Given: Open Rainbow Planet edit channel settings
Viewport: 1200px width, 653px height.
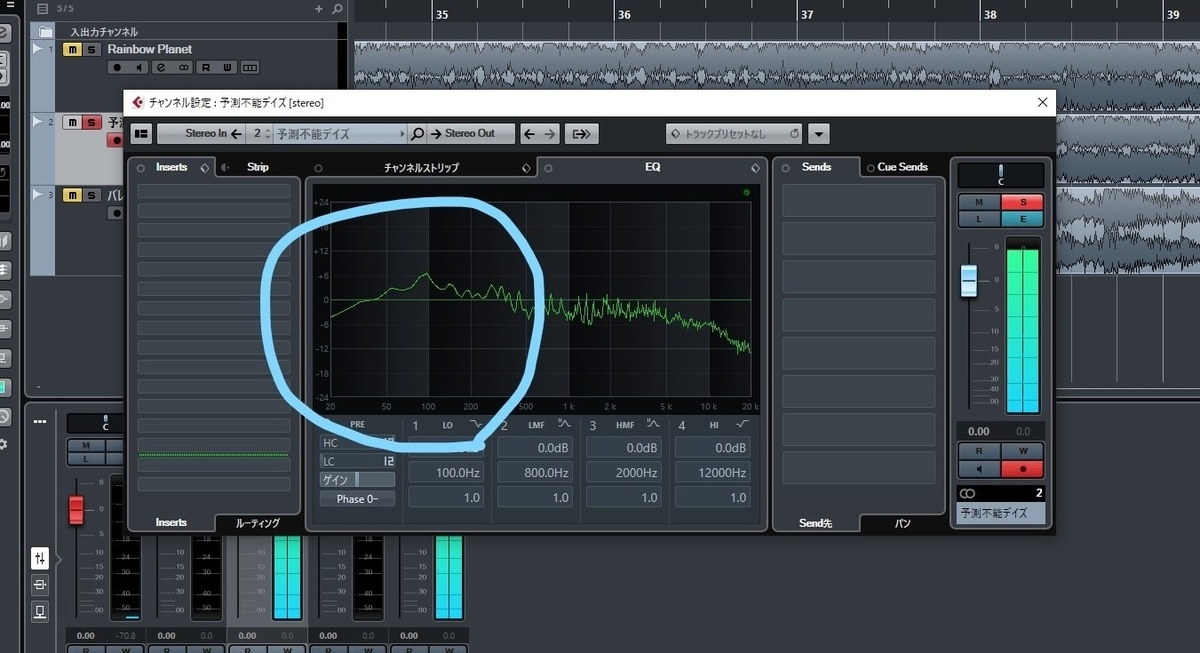Looking at the screenshot, I should point(160,67).
